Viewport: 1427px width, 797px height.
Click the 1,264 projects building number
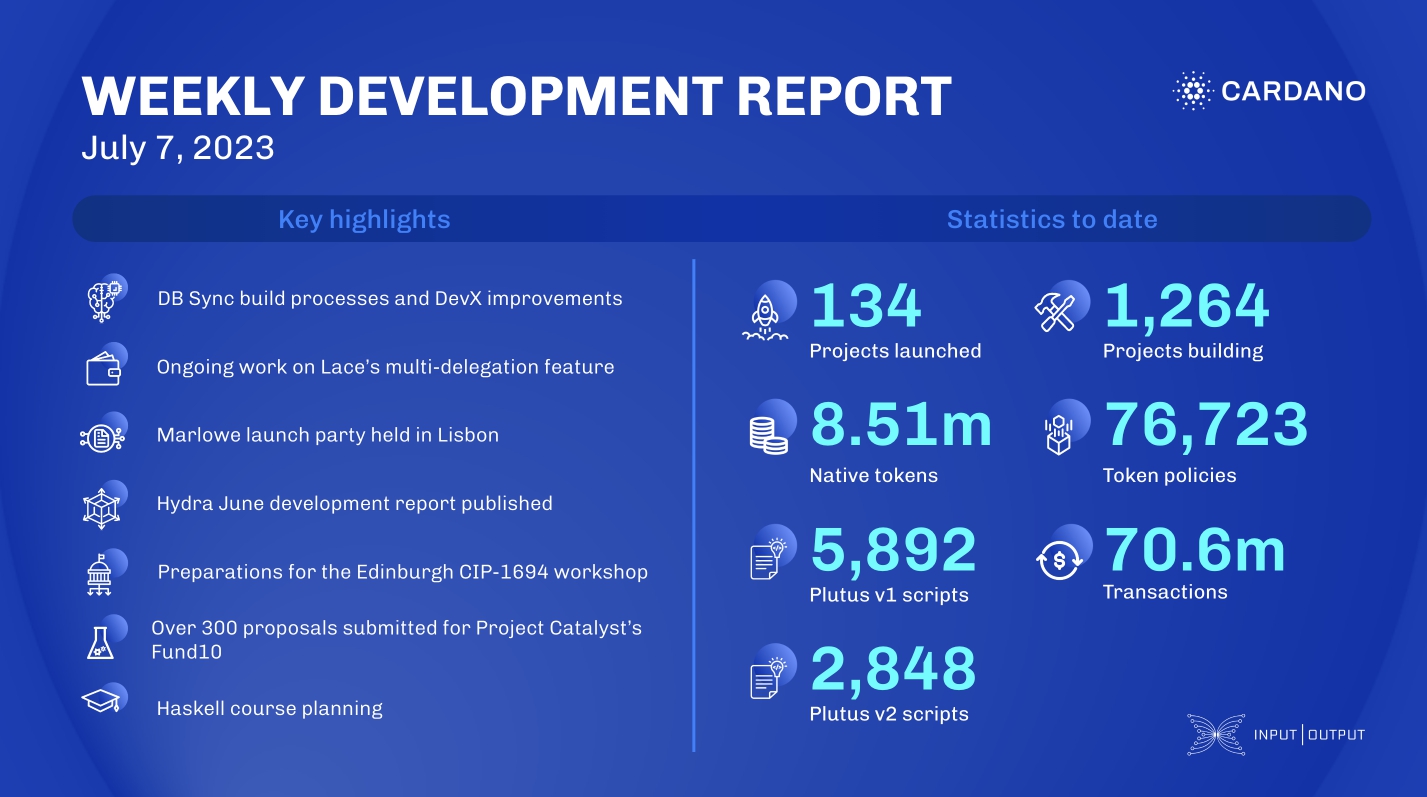tap(1186, 306)
